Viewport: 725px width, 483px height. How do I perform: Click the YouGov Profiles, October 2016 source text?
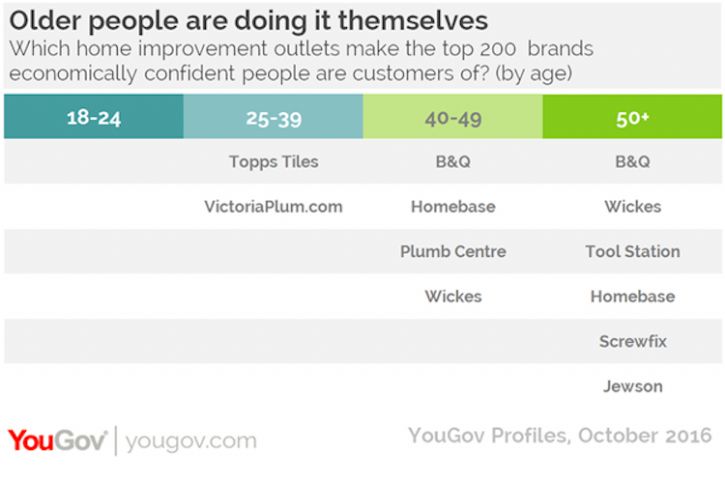(x=560, y=435)
